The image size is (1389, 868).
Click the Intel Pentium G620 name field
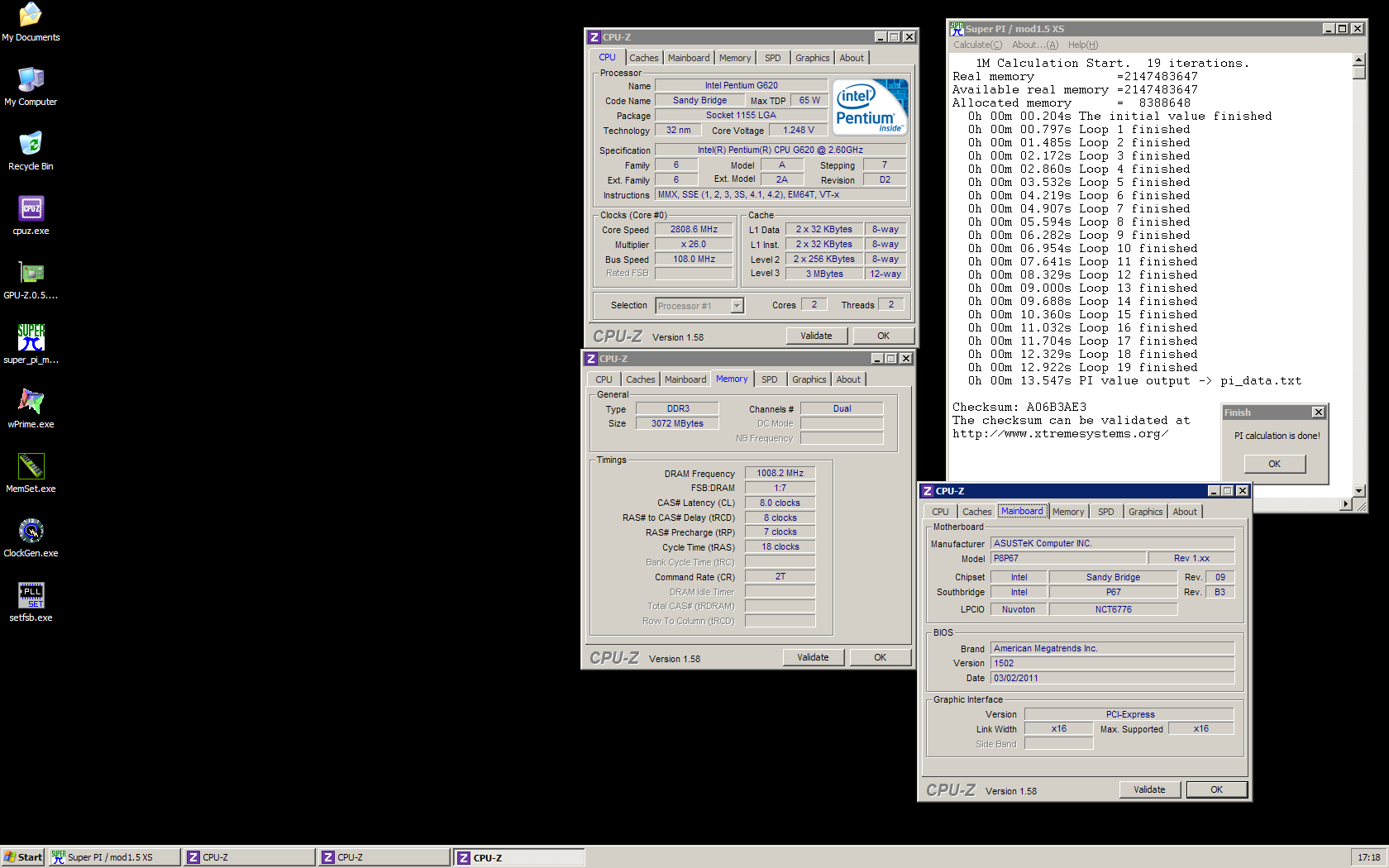click(741, 85)
